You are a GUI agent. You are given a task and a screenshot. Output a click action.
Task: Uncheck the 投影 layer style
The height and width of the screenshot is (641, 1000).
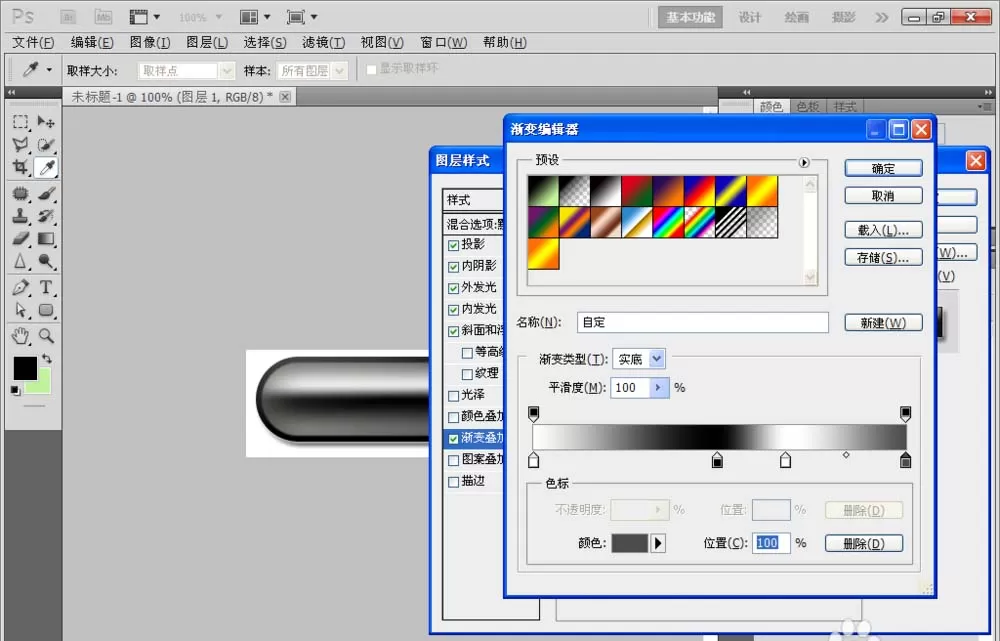[453, 245]
